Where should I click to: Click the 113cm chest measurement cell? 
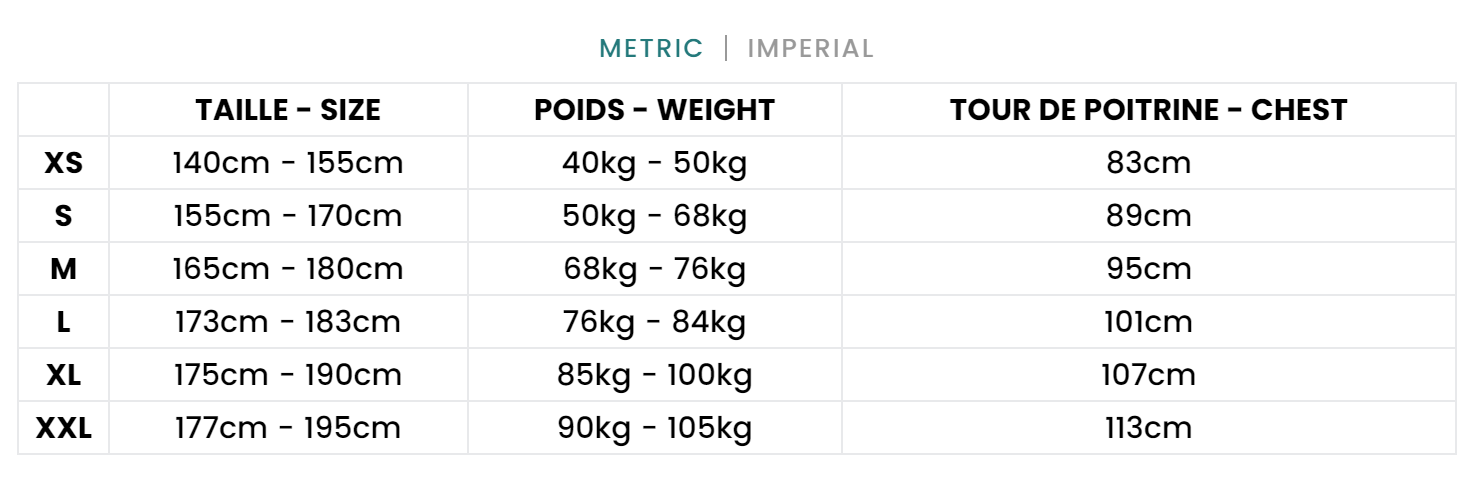tap(1149, 428)
